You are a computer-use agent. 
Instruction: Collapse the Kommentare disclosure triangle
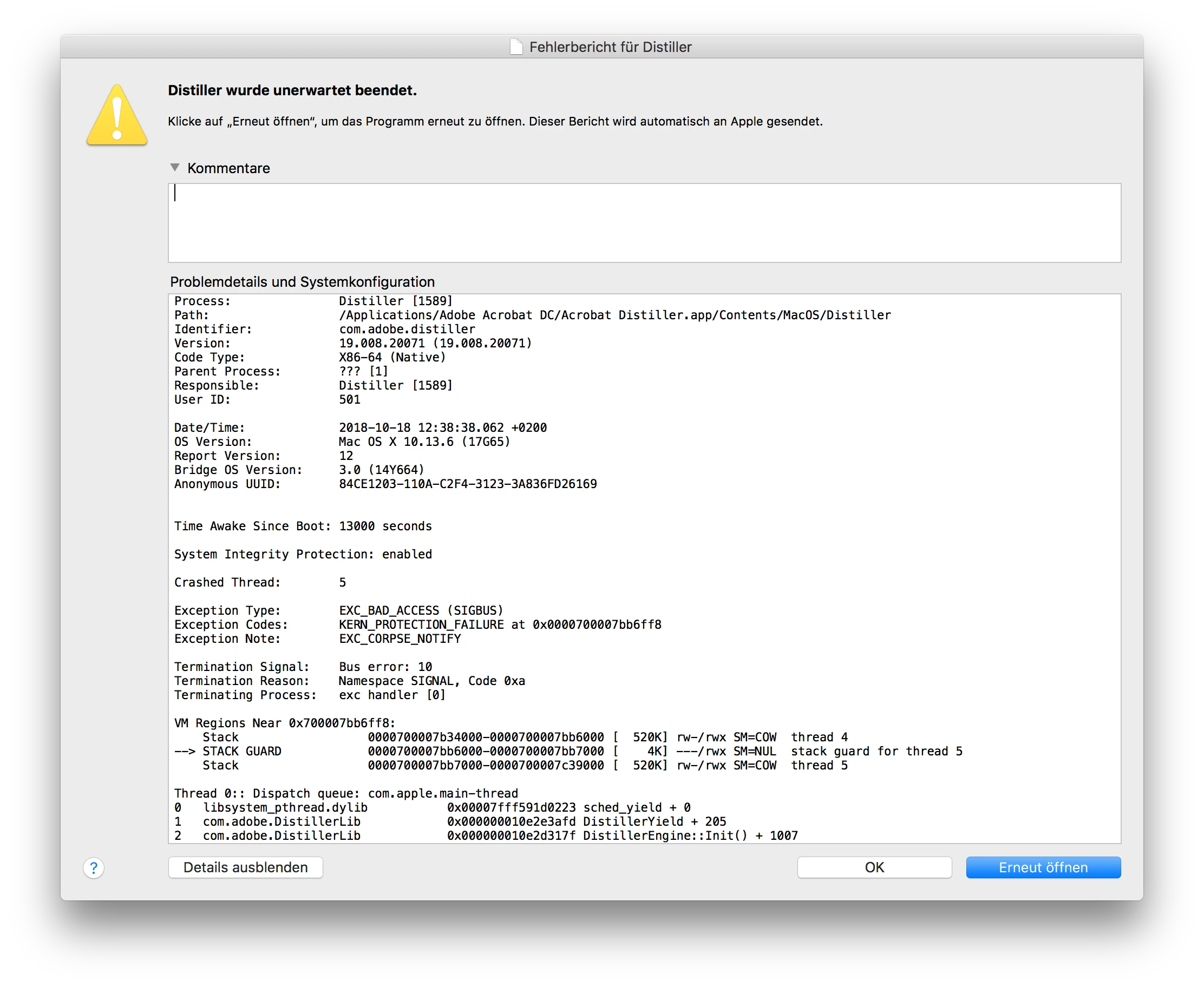(x=175, y=168)
